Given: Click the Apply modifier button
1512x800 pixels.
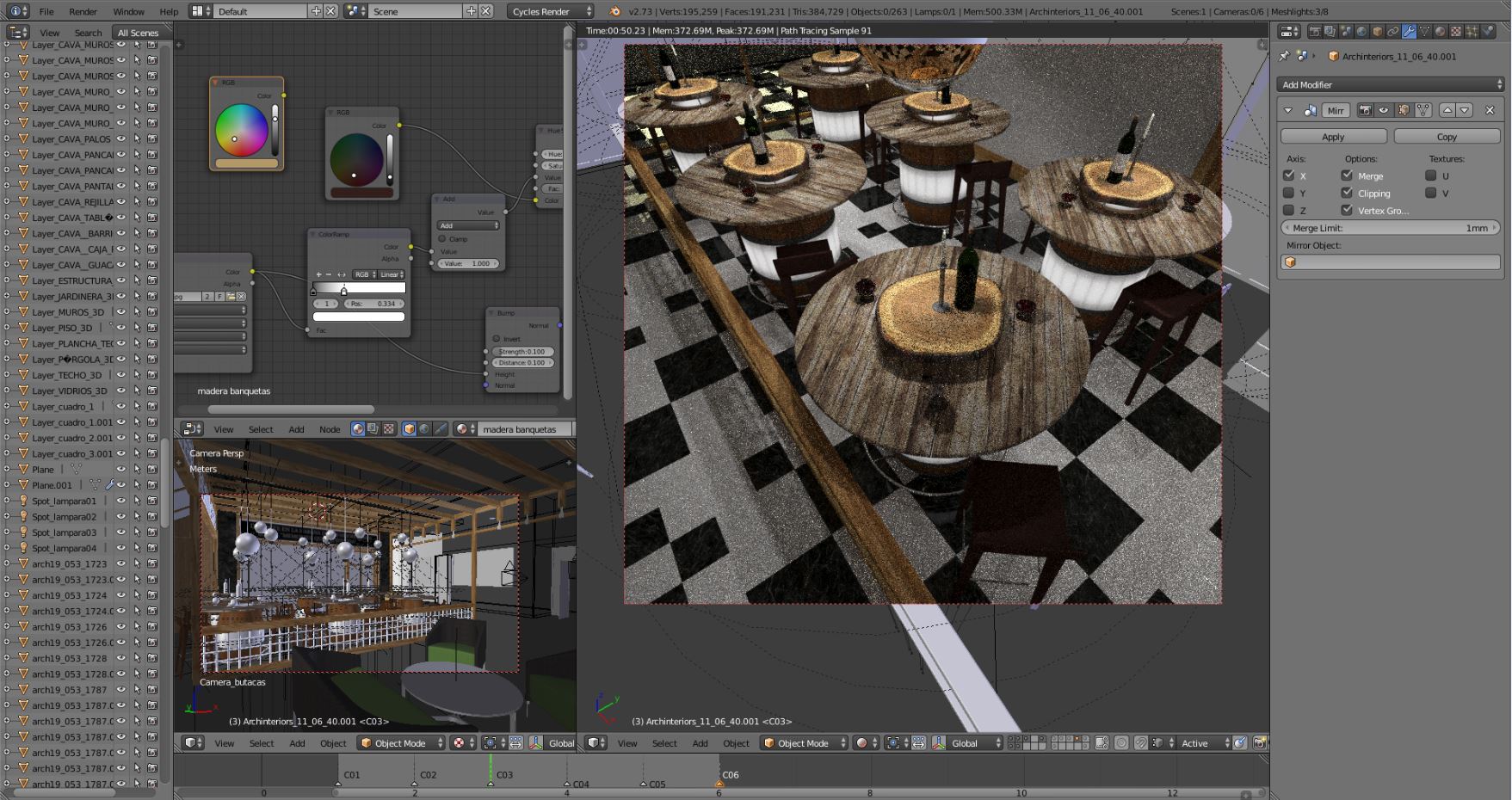Looking at the screenshot, I should [x=1333, y=137].
